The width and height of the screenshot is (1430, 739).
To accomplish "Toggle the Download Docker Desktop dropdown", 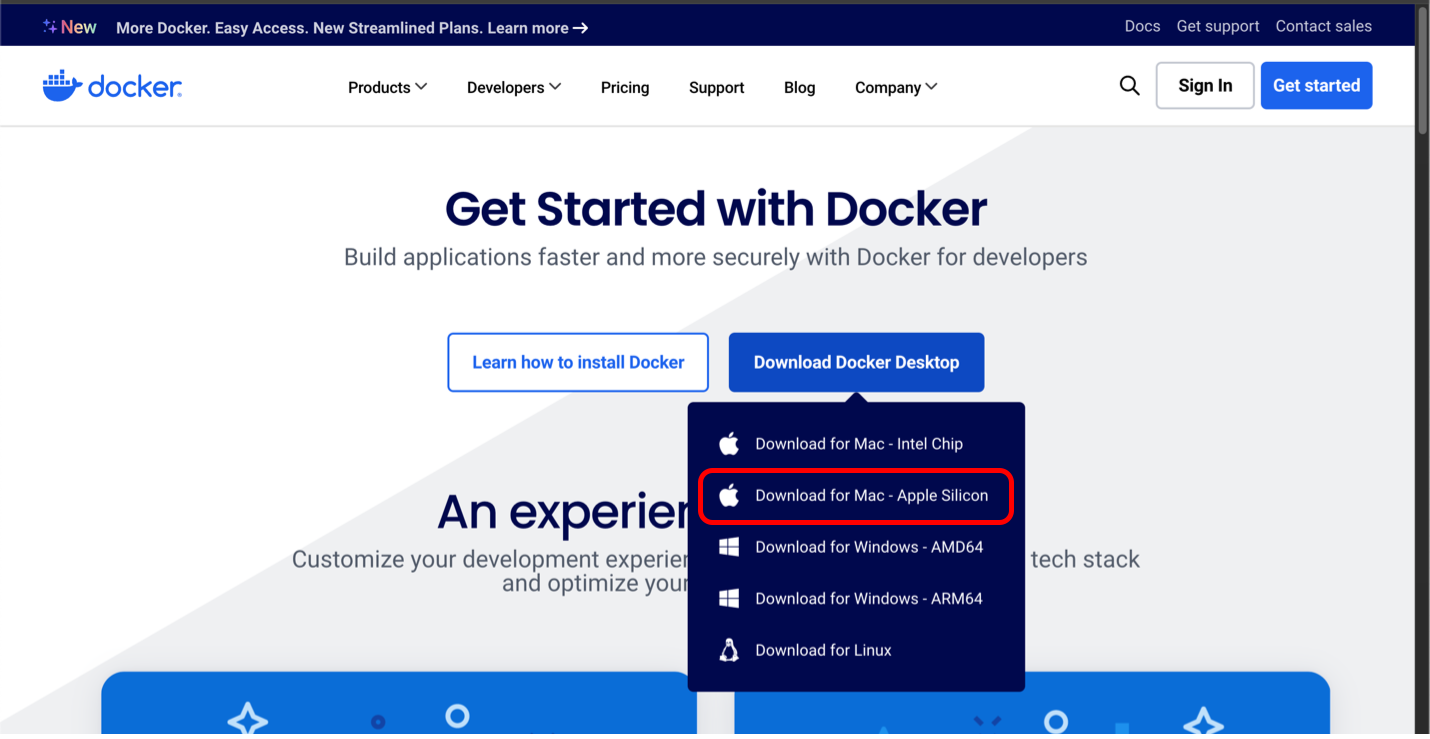I will point(856,362).
